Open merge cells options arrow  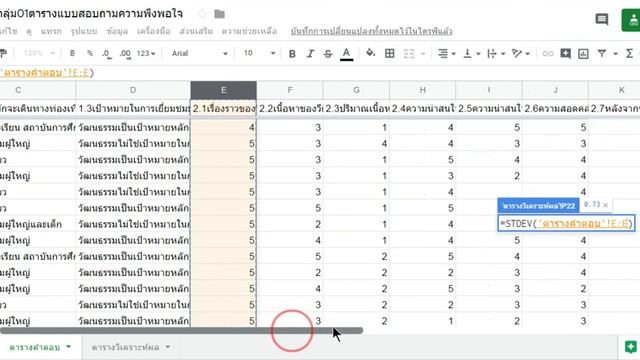(423, 53)
